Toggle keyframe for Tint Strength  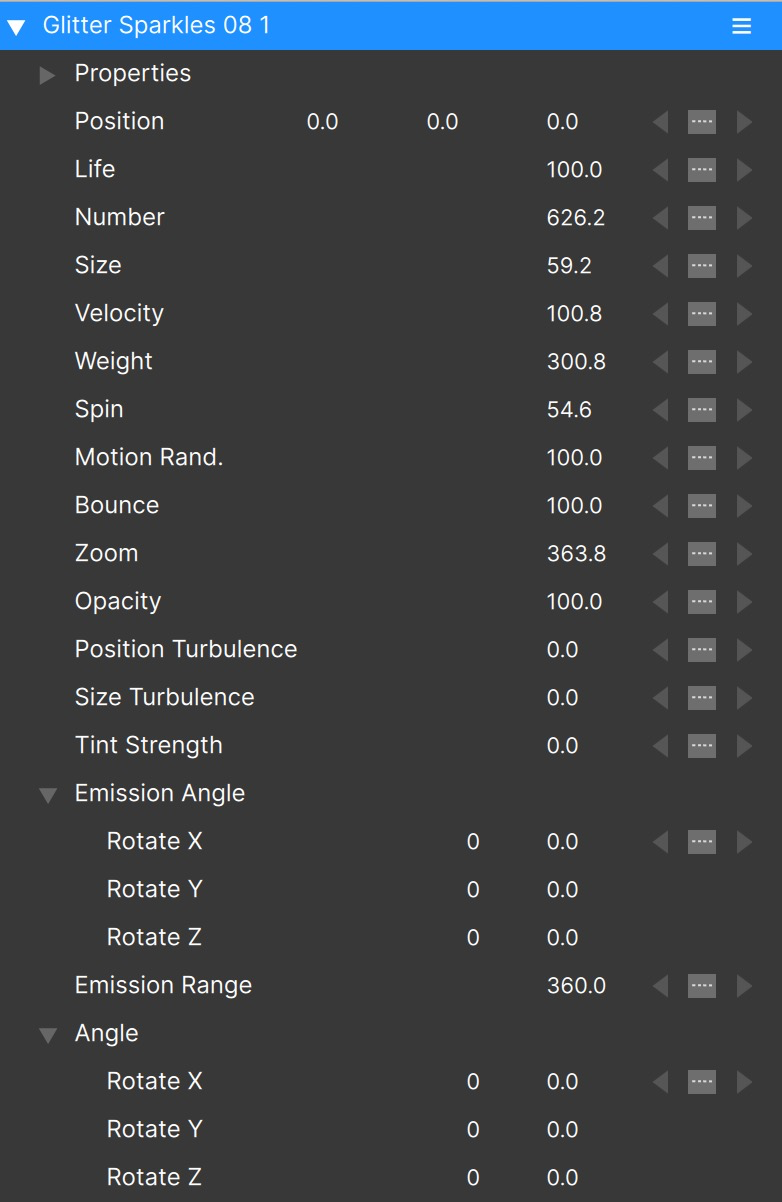pyautogui.click(x=702, y=746)
